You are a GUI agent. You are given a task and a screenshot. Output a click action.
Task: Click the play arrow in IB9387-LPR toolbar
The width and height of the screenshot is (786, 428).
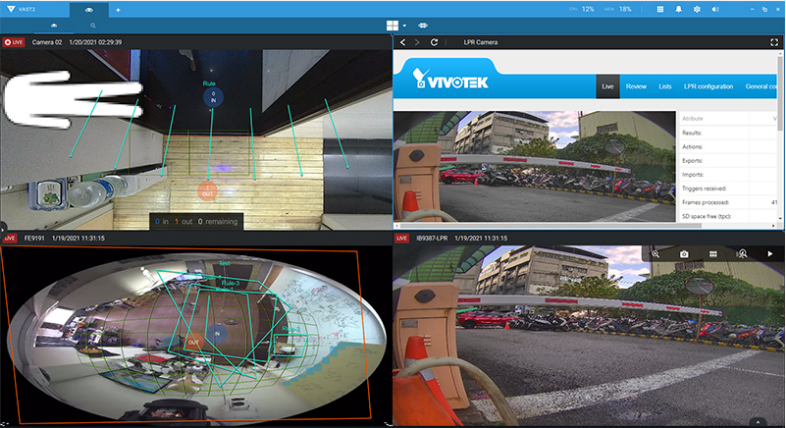pyautogui.click(x=770, y=255)
